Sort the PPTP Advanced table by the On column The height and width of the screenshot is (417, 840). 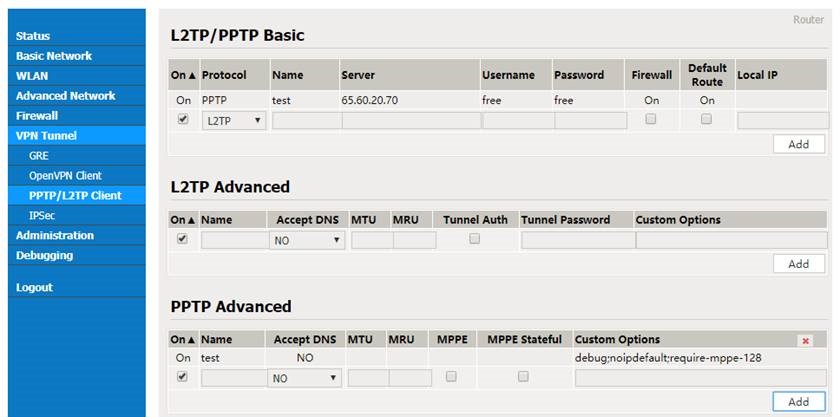point(183,339)
